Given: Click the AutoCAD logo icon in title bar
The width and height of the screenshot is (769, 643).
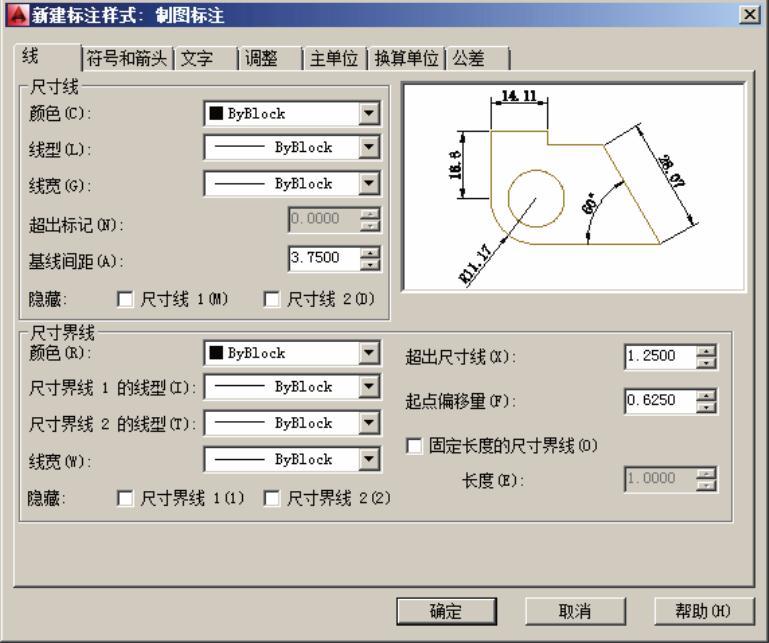Looking at the screenshot, I should click(x=12, y=14).
